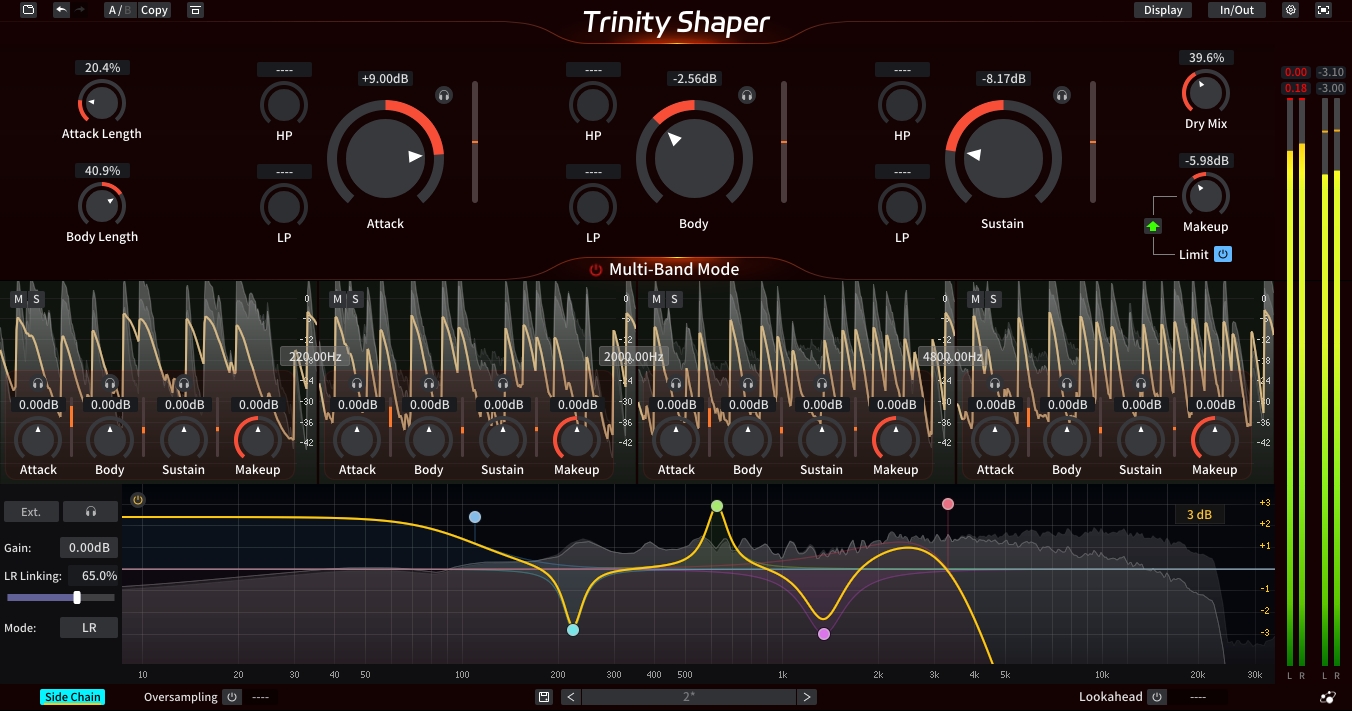This screenshot has width=1352, height=711.
Task: Open the preset name selector labeled 2*
Action: pyautogui.click(x=689, y=697)
